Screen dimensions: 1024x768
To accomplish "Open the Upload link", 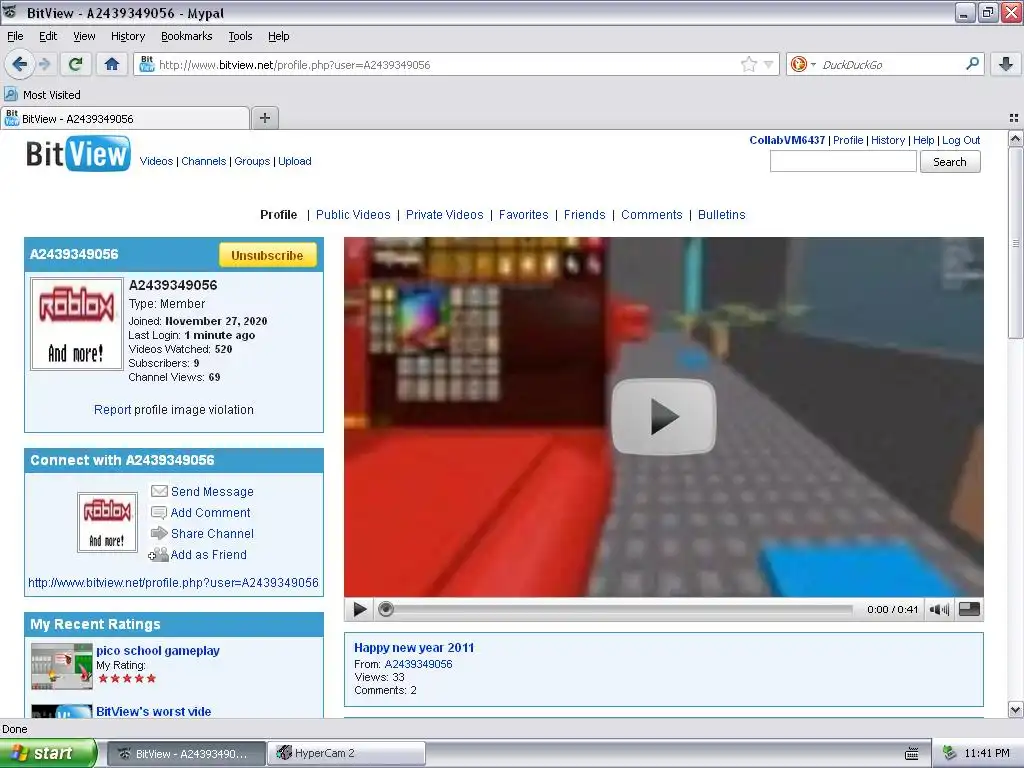I will coord(295,161).
